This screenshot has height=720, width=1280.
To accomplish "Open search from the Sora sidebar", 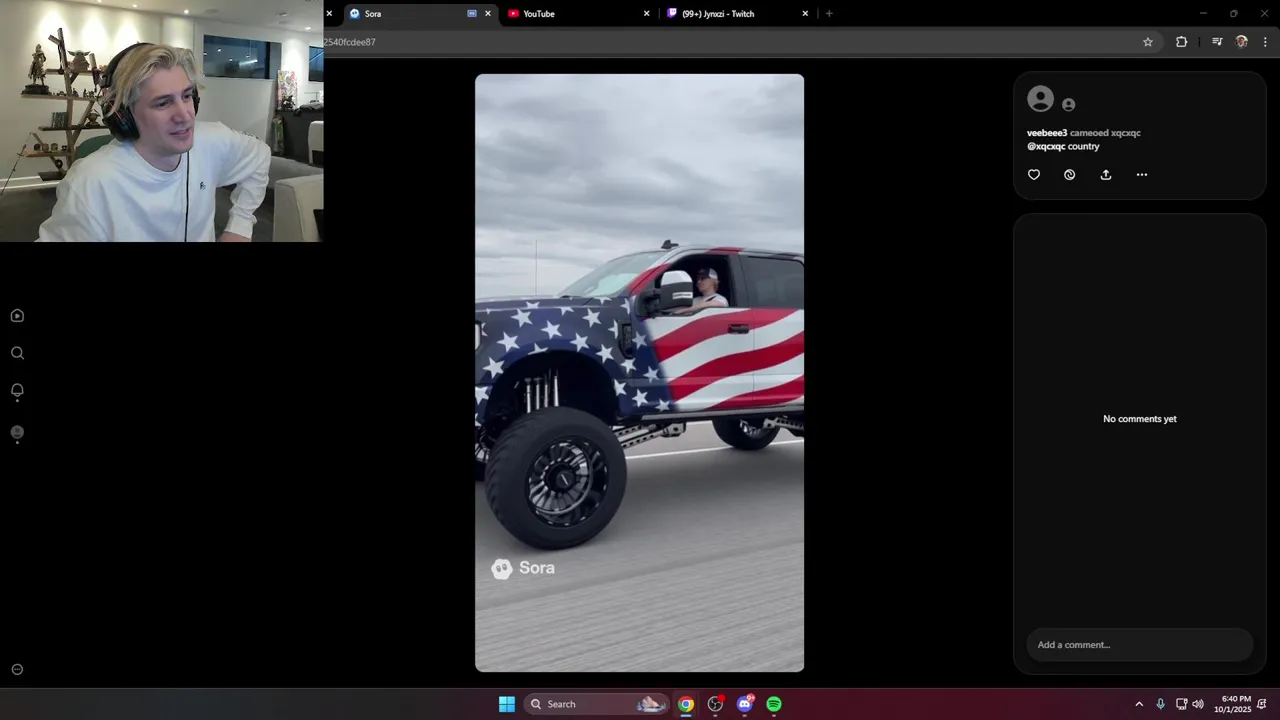I will click(x=17, y=353).
